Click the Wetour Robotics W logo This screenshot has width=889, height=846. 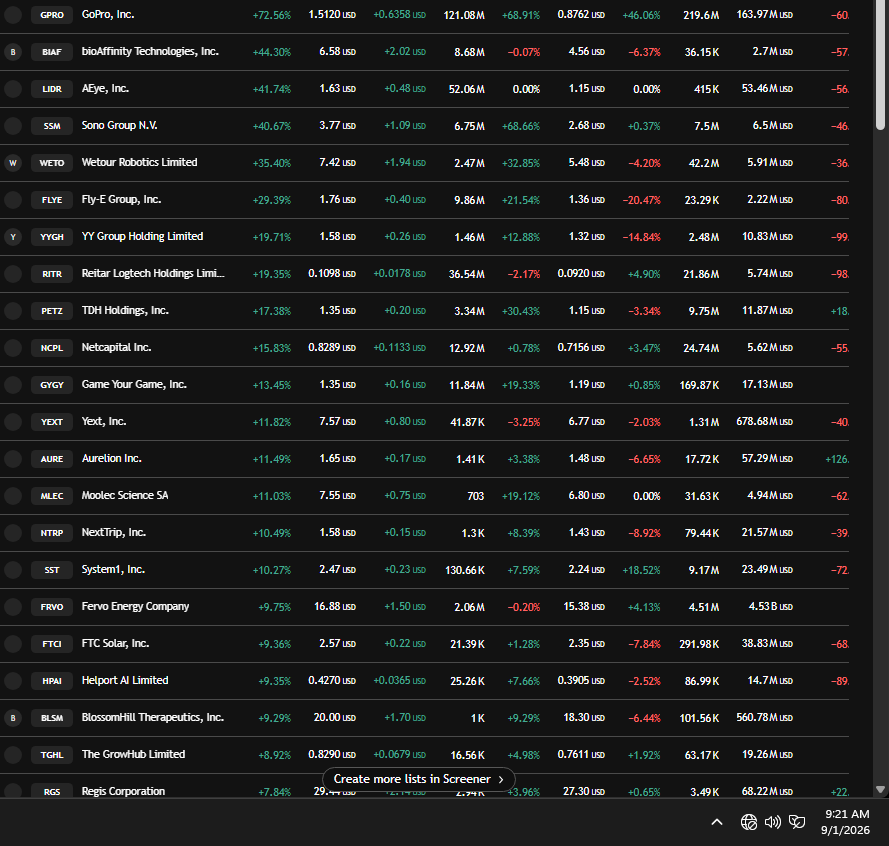13,163
